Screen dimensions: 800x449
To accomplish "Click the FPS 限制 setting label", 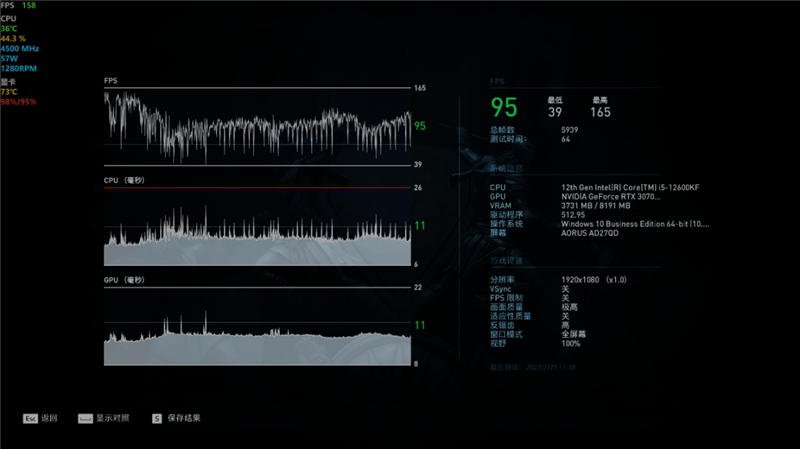I will point(506,298).
